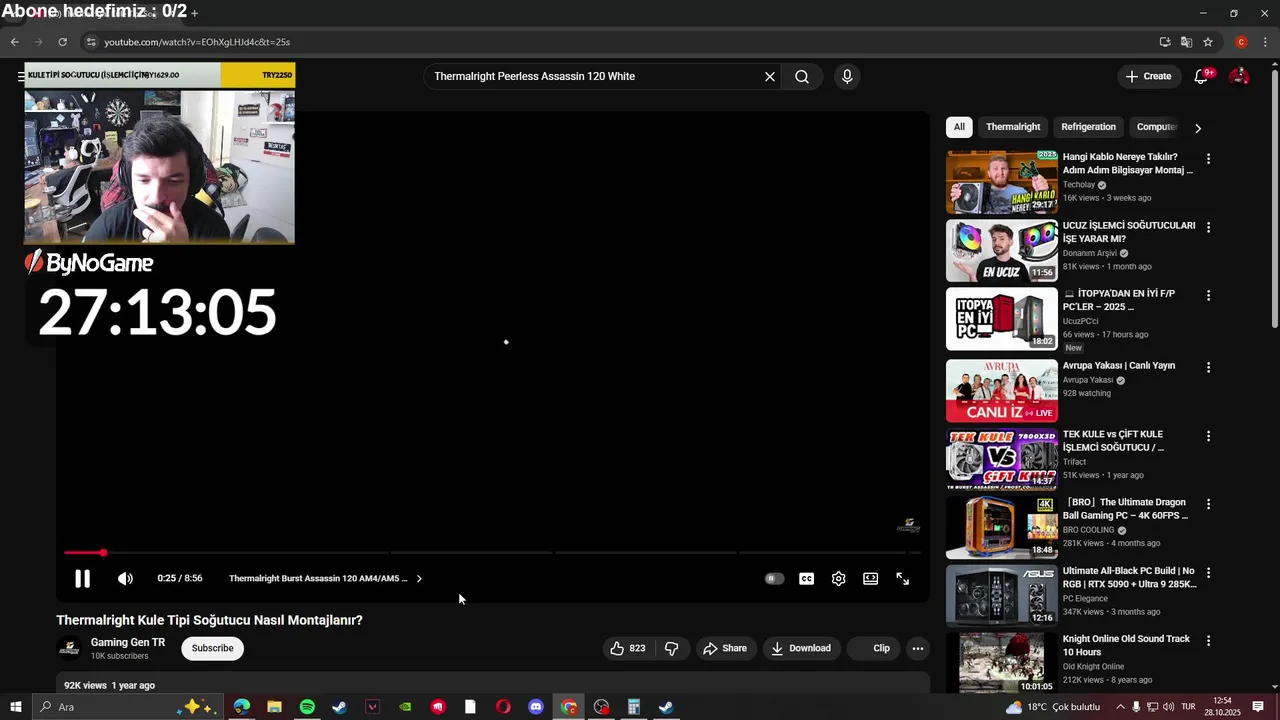
Task: Open options for 'Hangi Kablo Nereye Takılır' video
Action: pyautogui.click(x=1208, y=159)
